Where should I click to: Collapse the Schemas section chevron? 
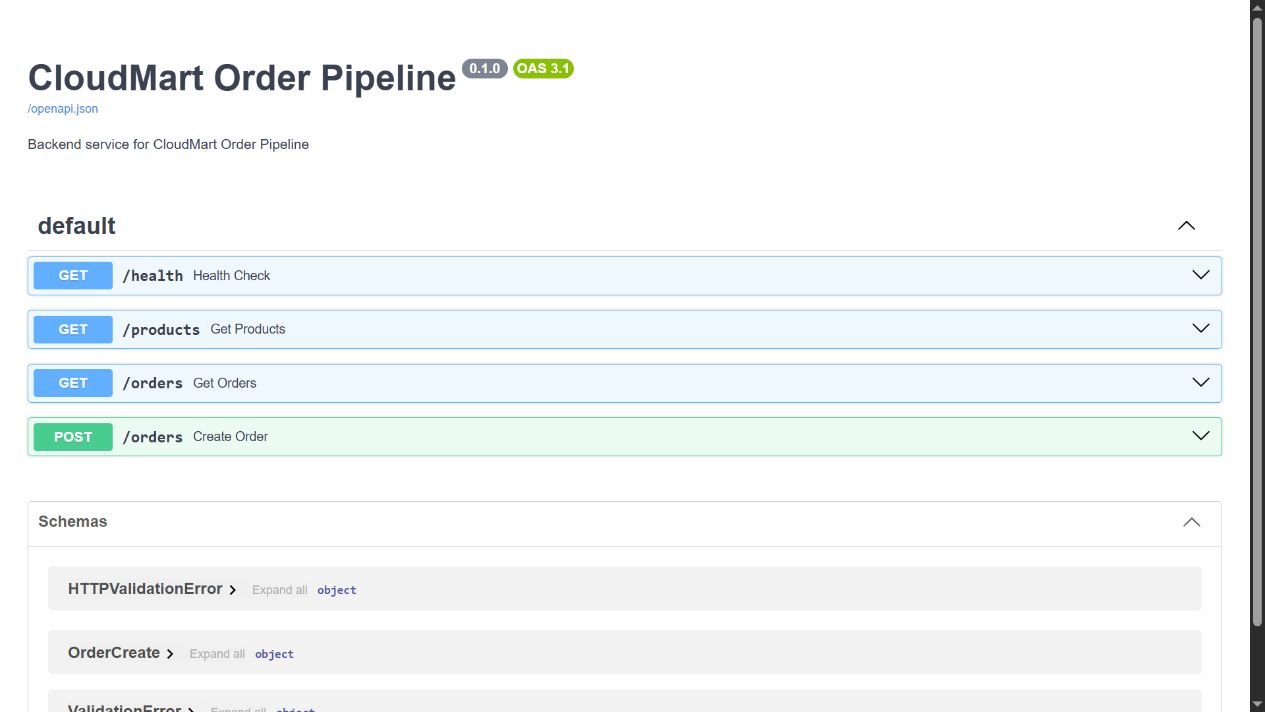[x=1191, y=522]
